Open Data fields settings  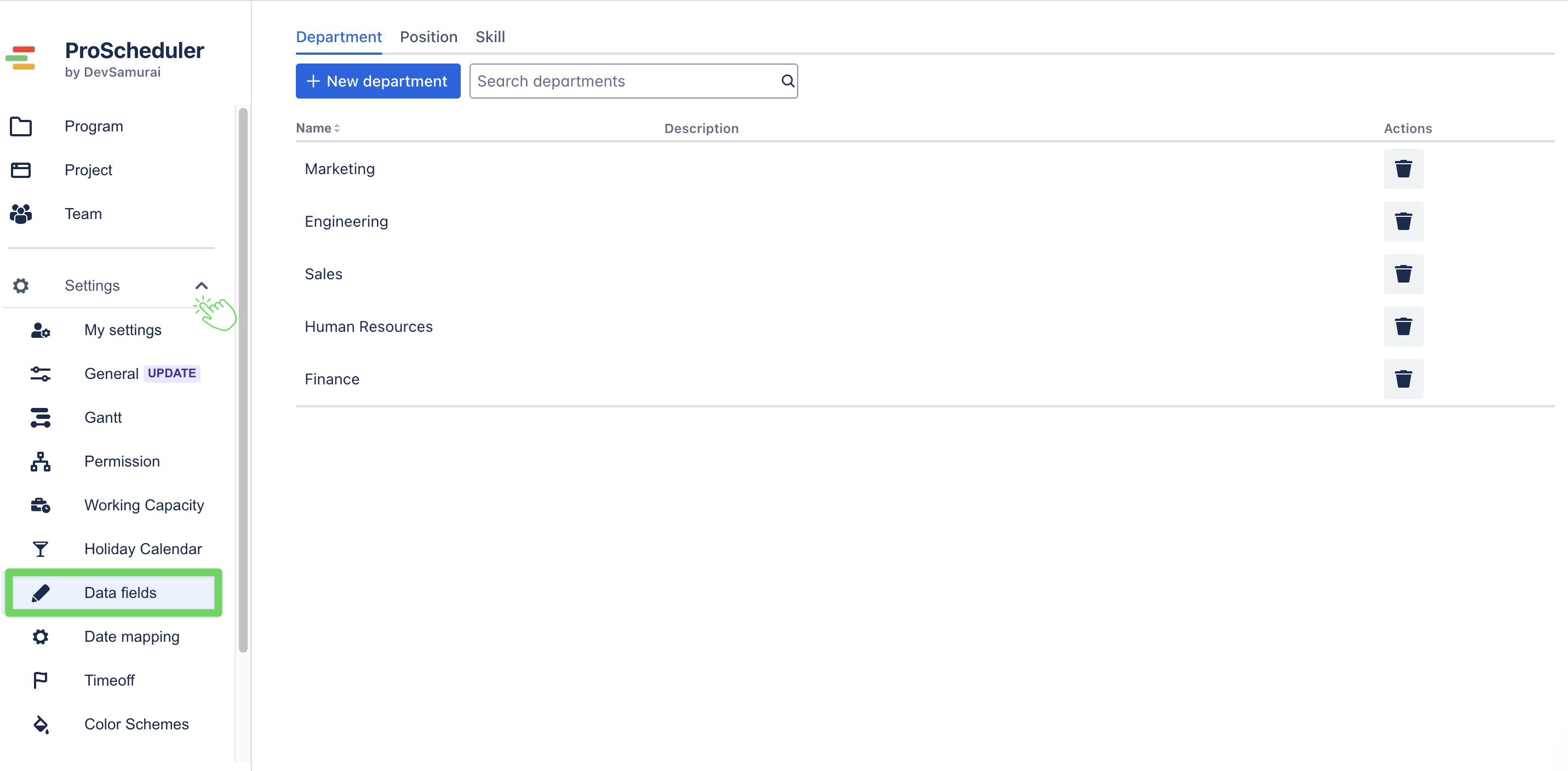[x=114, y=592]
